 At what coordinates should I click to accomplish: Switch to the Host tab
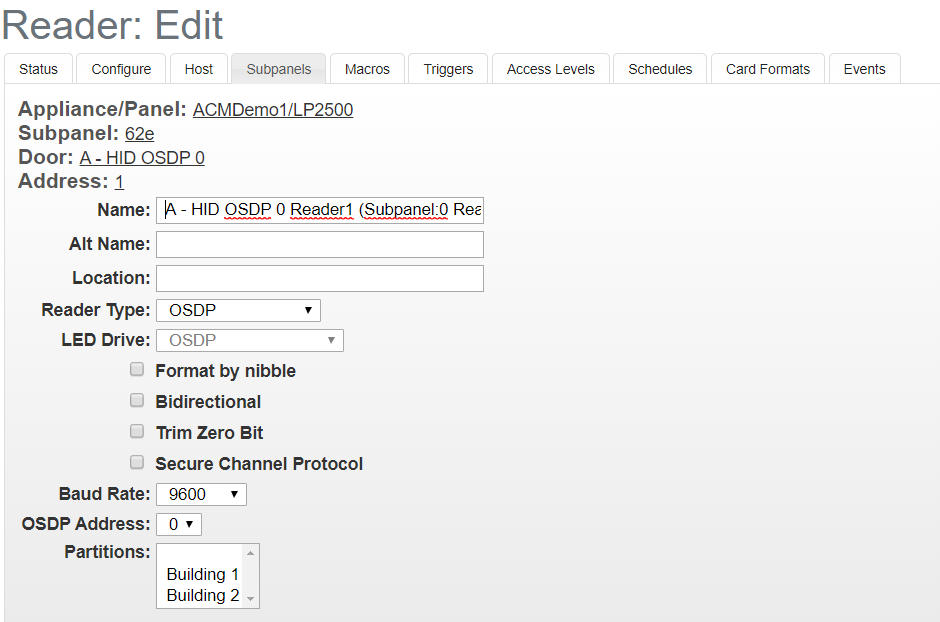198,68
